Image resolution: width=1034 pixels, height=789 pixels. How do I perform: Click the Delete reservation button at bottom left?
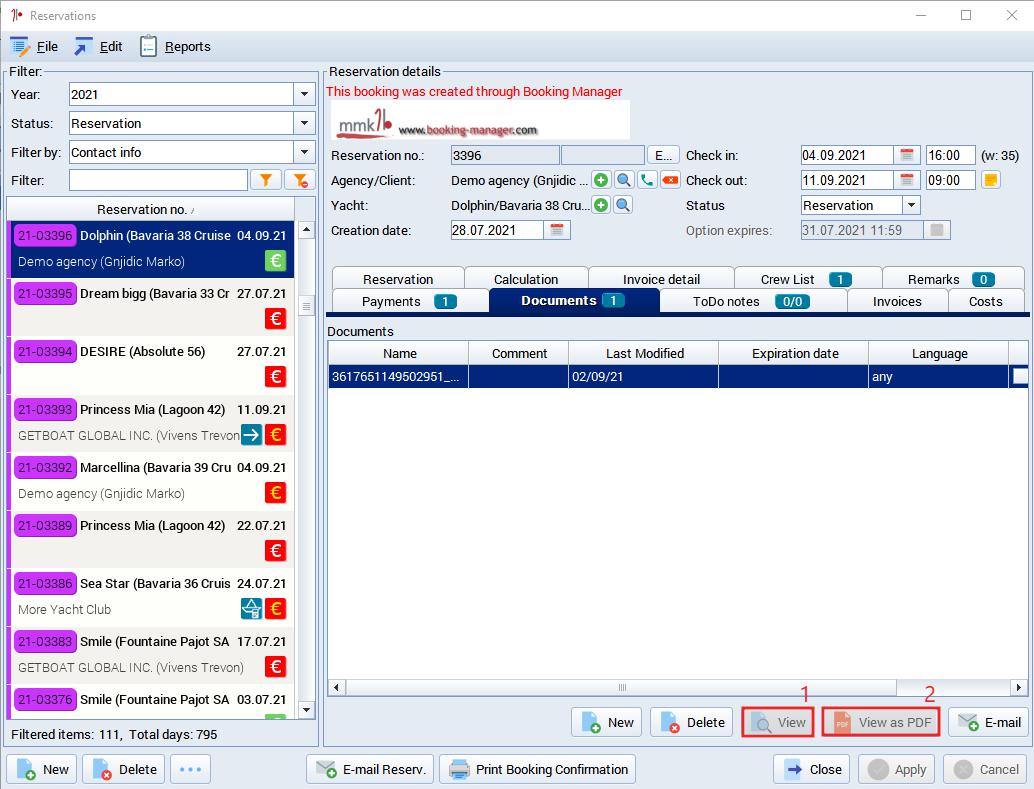[123, 769]
